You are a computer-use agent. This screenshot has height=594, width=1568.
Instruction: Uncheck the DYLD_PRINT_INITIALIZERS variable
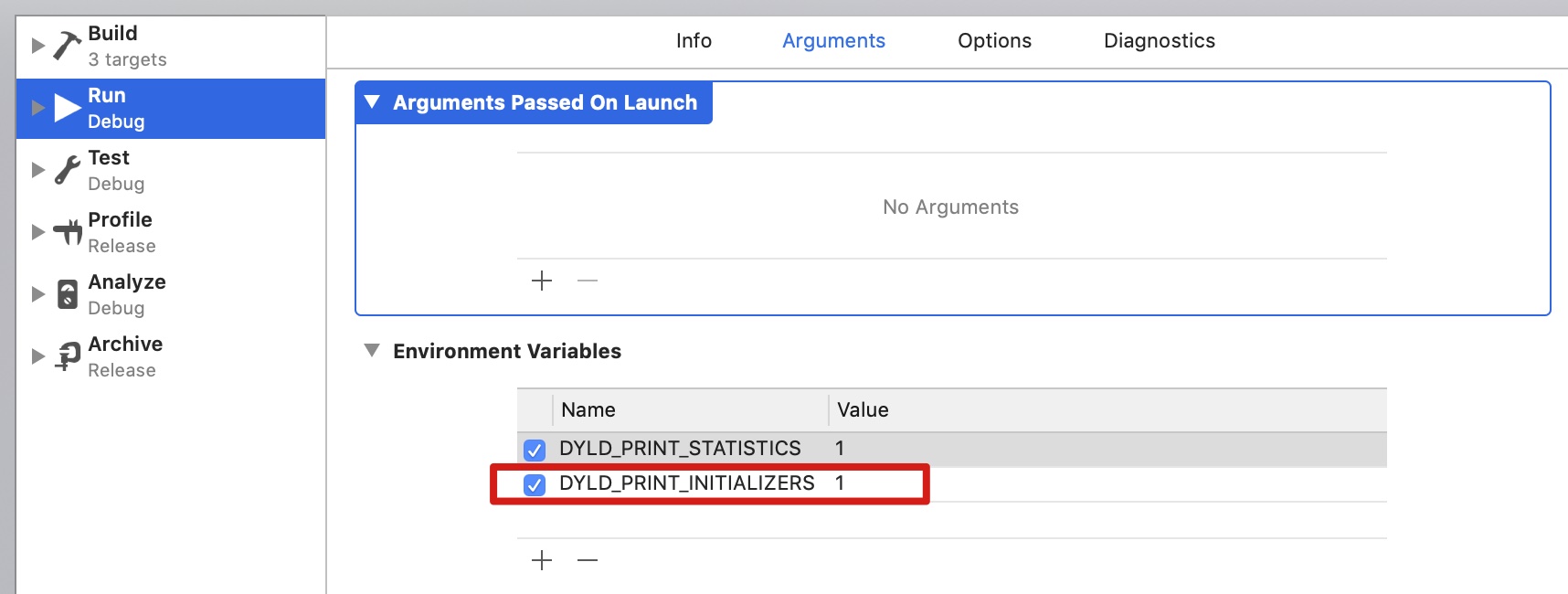(535, 484)
